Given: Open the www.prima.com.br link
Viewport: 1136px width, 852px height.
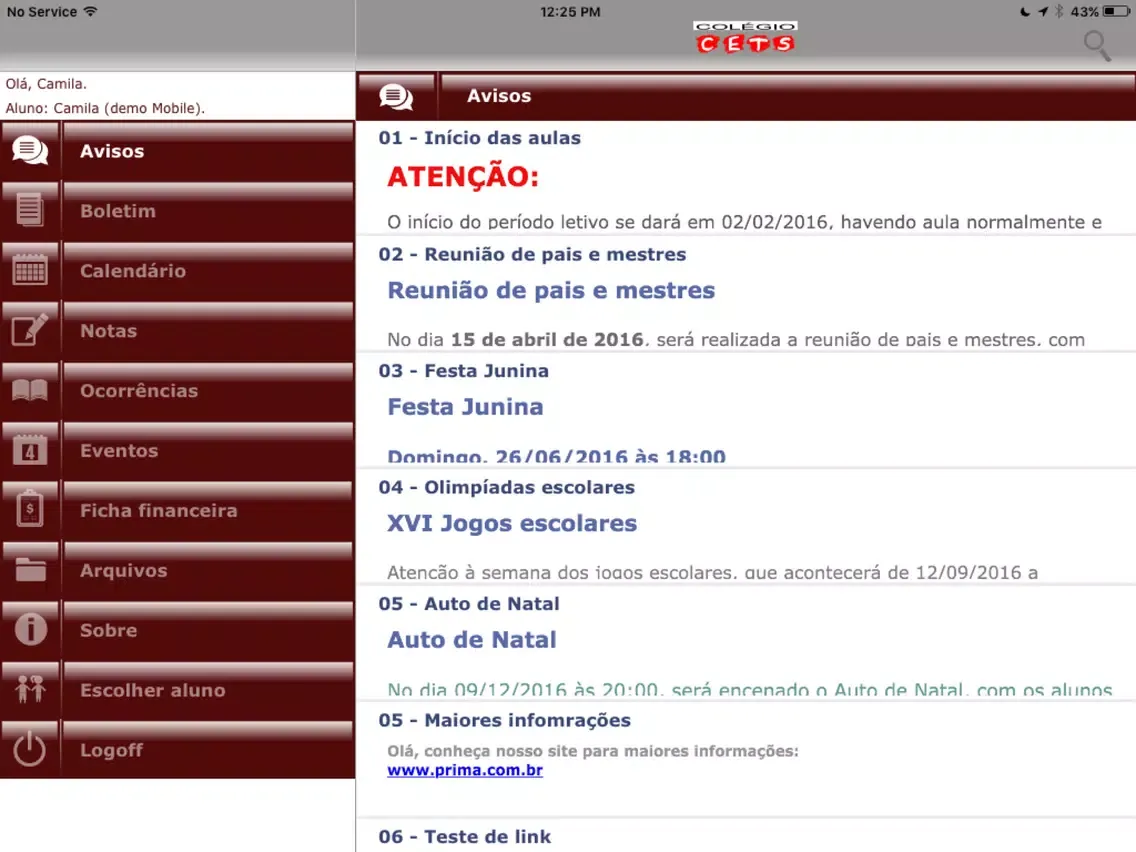Looking at the screenshot, I should 464,770.
